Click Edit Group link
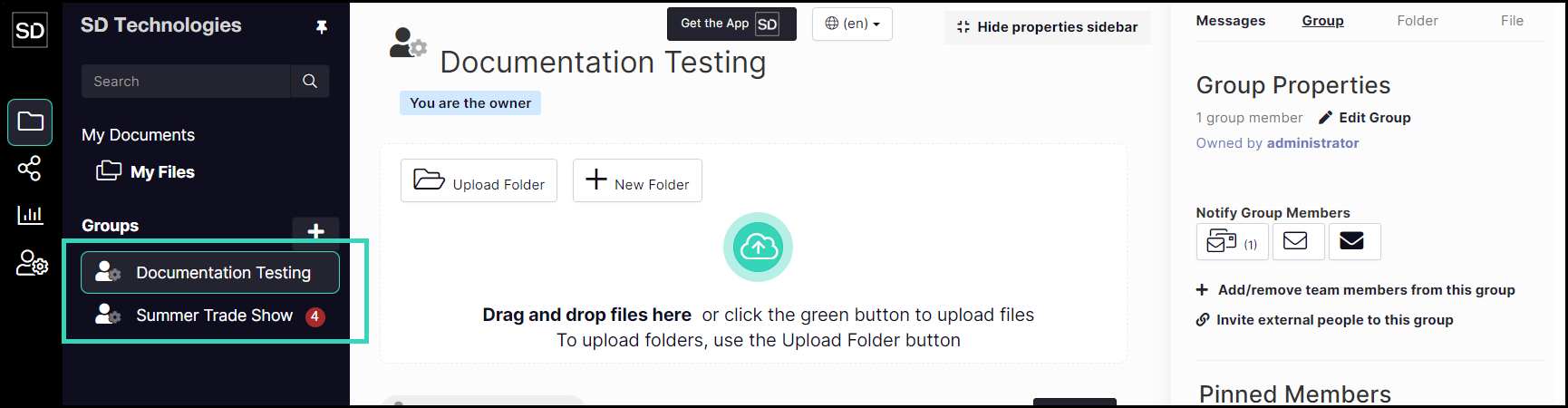1568x408 pixels. [x=1364, y=118]
